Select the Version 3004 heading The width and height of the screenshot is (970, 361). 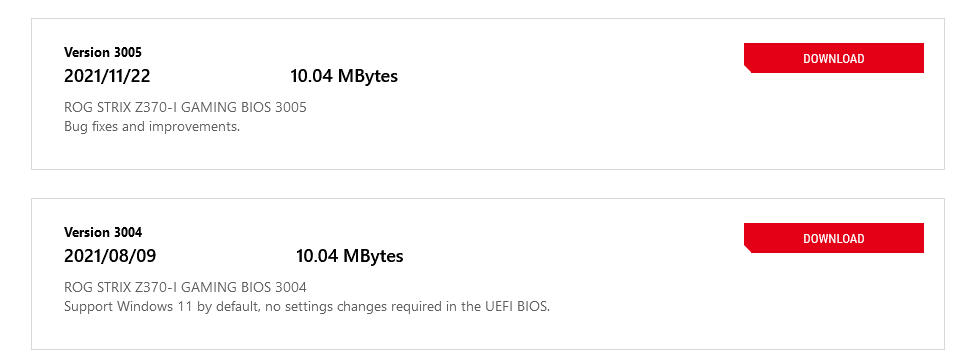pos(103,232)
